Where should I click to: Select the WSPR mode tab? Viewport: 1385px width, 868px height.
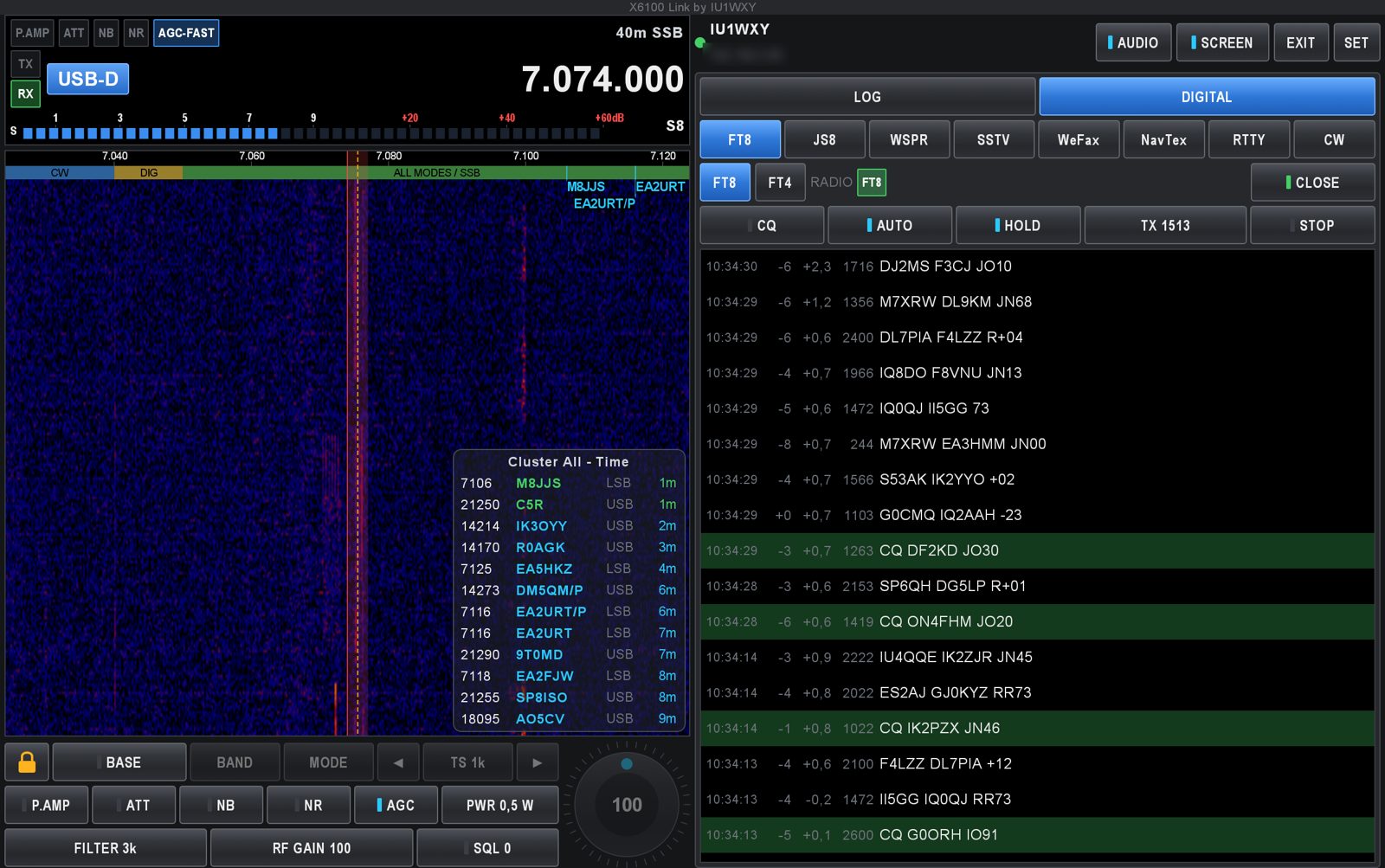(909, 139)
